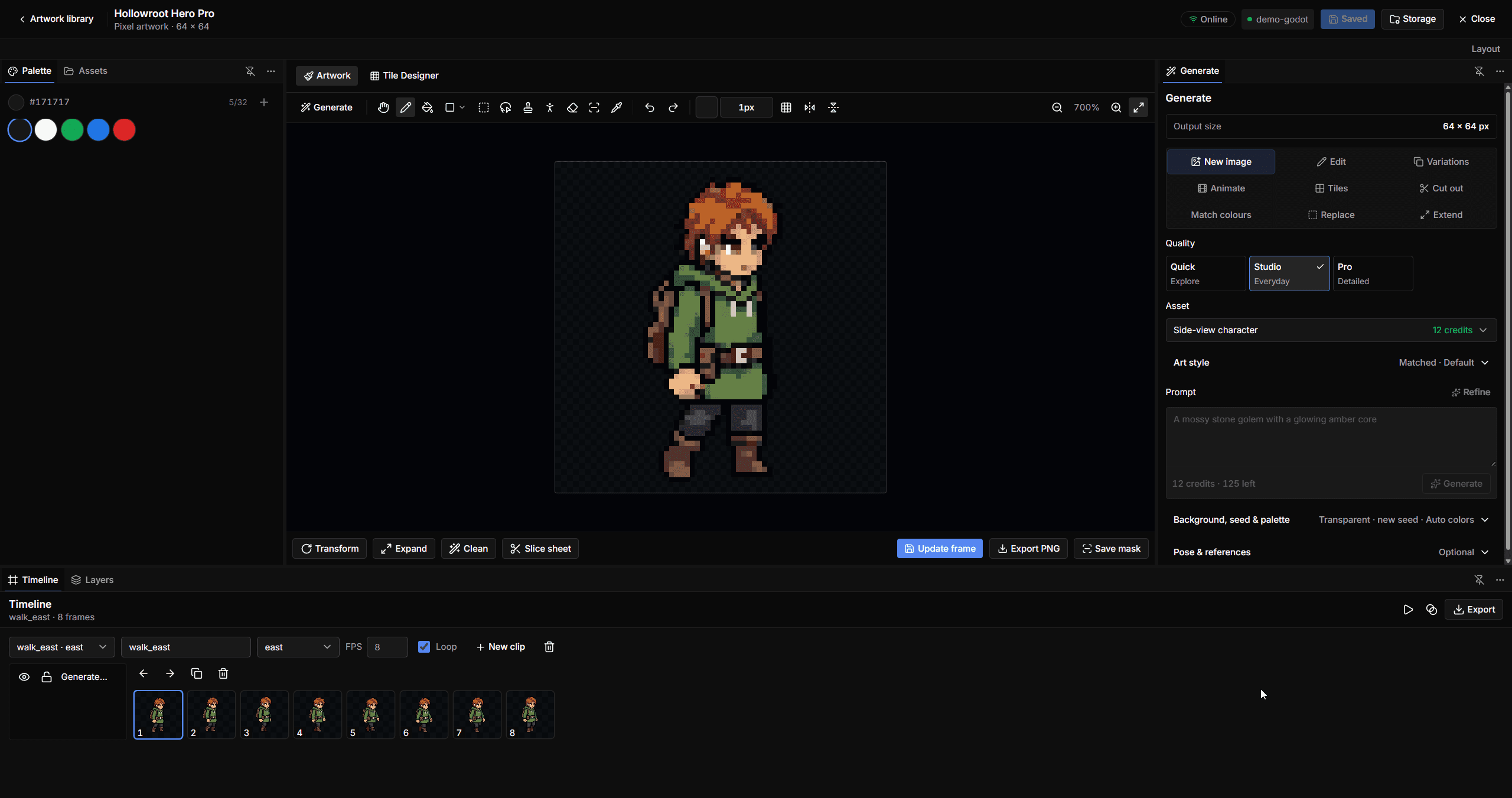Screen dimensions: 1512x798
Task: Hide the Generate layer with the eye icon
Action: [24, 677]
